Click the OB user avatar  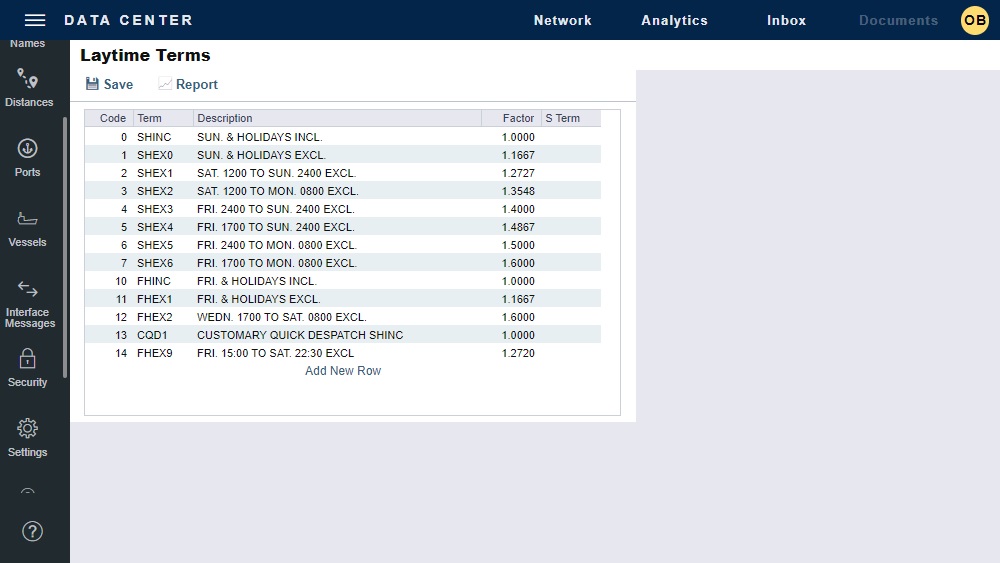974,20
